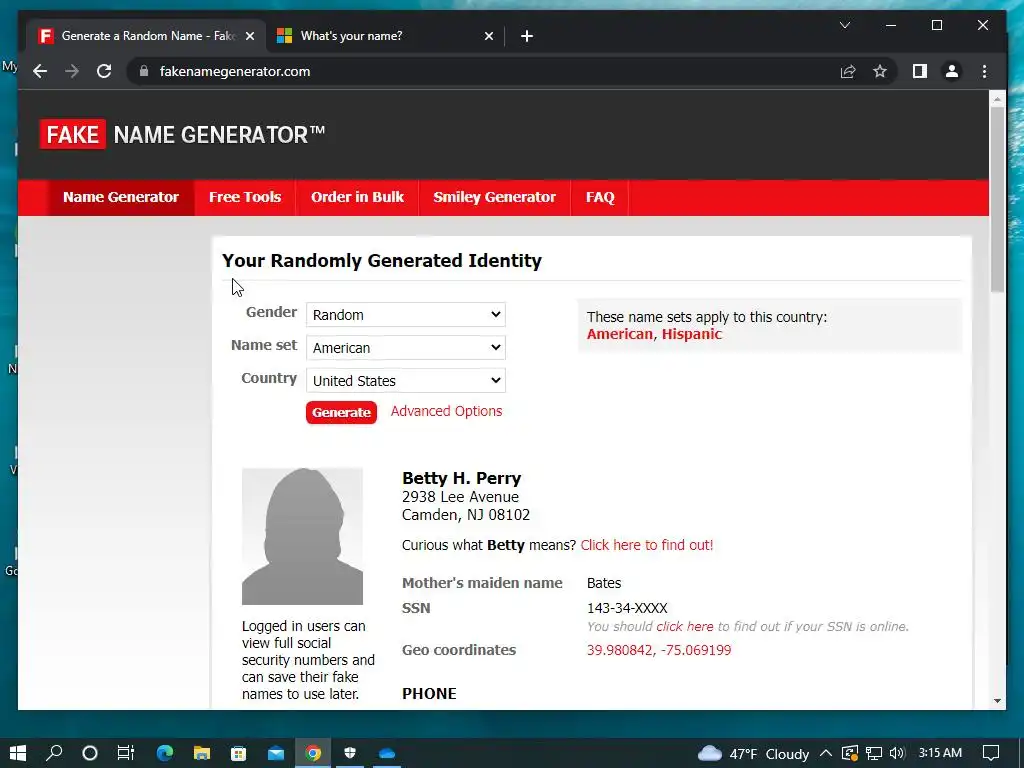Open the tab search chevron in title bar

pos(844,25)
